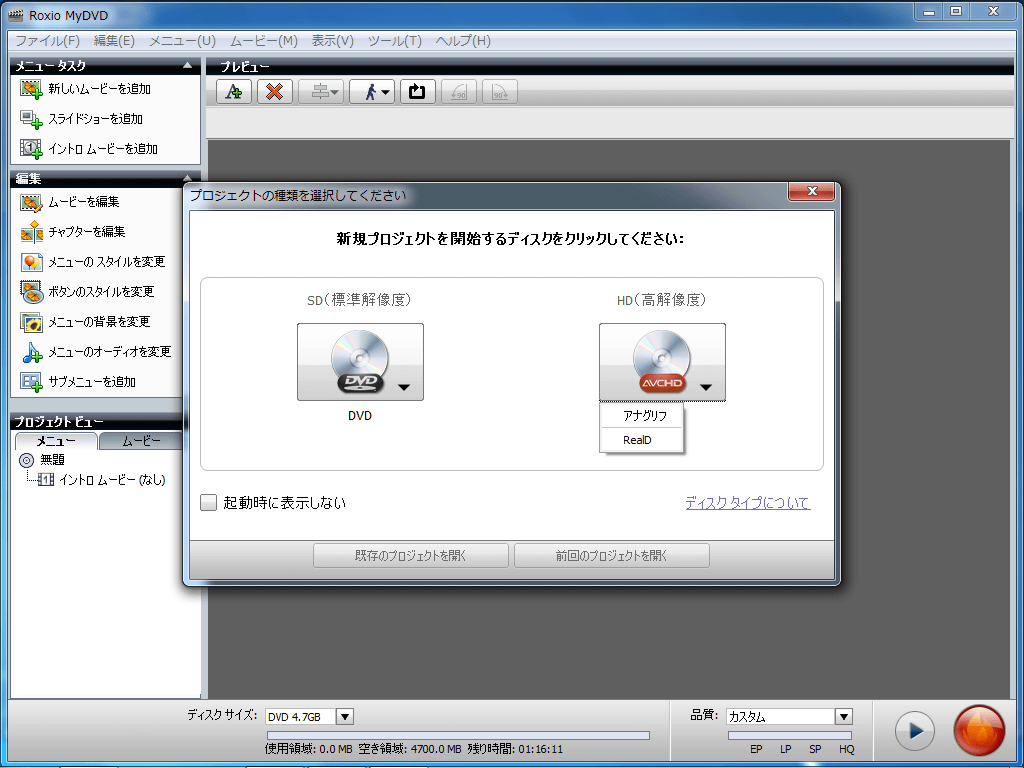Click the quality EP/LP/SP/HQ slider track
Viewport: 1024px width, 768px height.
790,735
